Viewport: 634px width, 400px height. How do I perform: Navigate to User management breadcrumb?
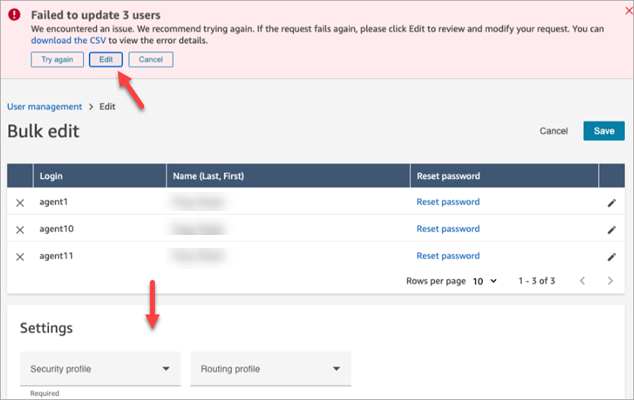pos(44,105)
